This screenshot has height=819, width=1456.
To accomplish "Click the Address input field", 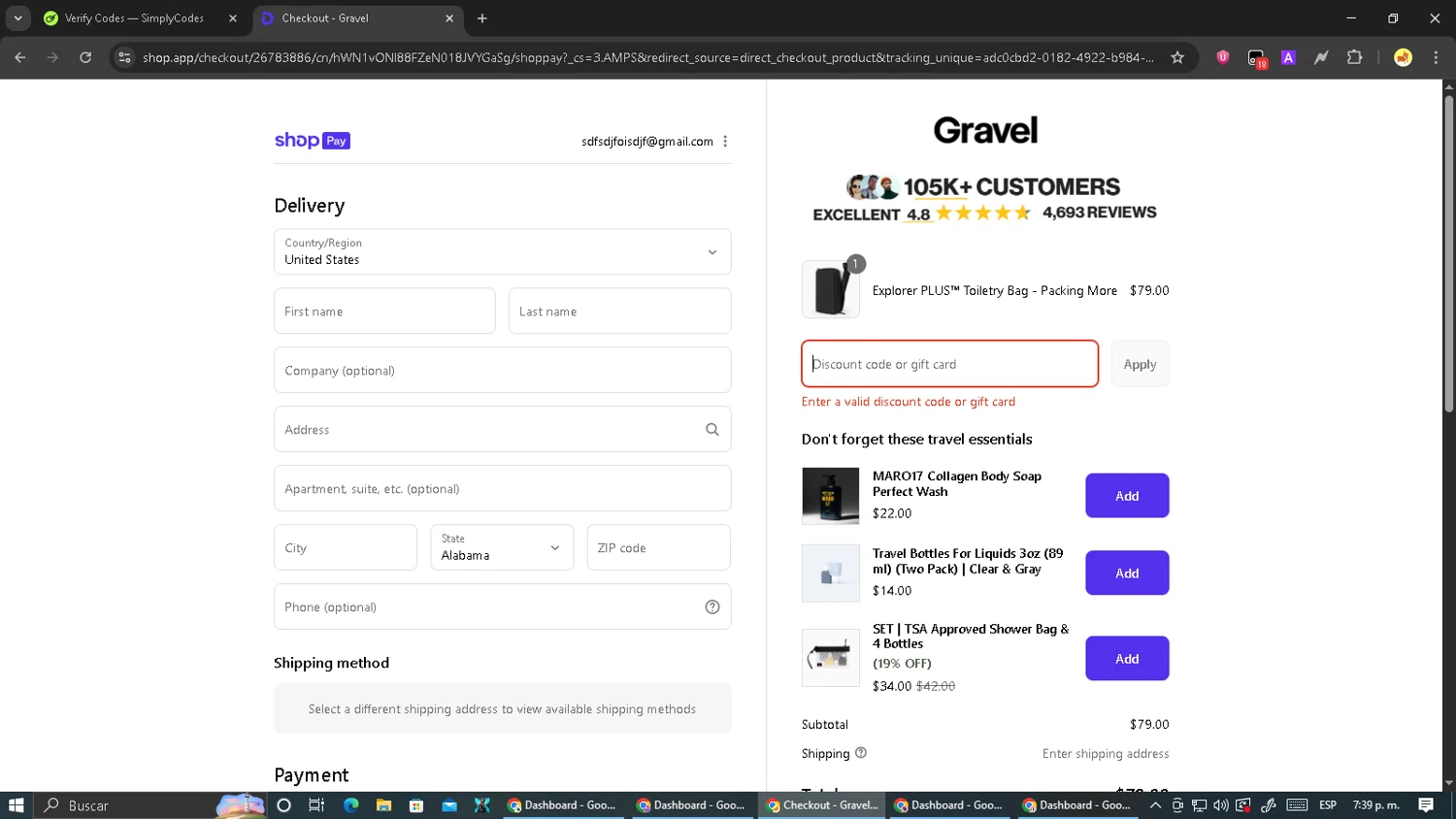I will [503, 430].
